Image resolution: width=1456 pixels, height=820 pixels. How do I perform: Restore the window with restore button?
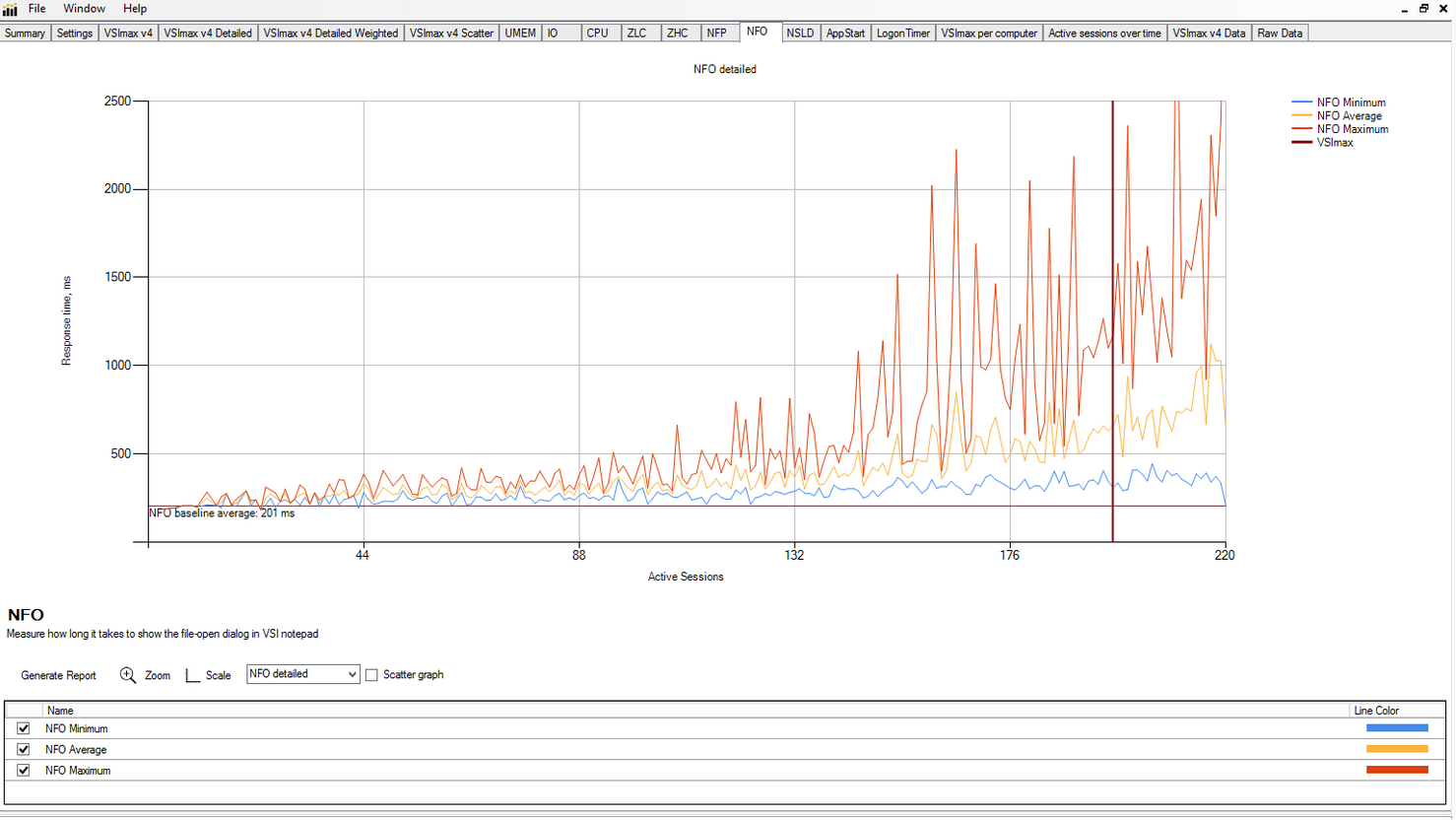coord(1423,9)
